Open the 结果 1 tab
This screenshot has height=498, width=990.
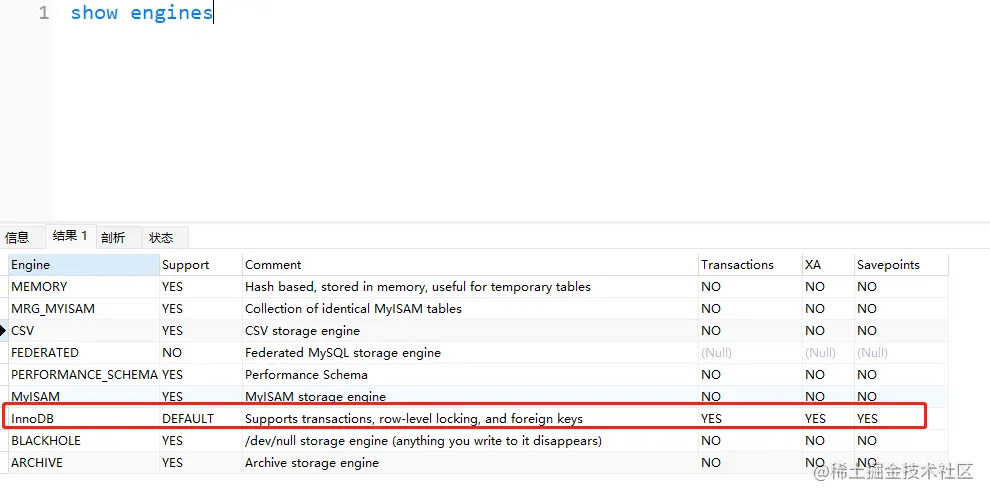(70, 236)
